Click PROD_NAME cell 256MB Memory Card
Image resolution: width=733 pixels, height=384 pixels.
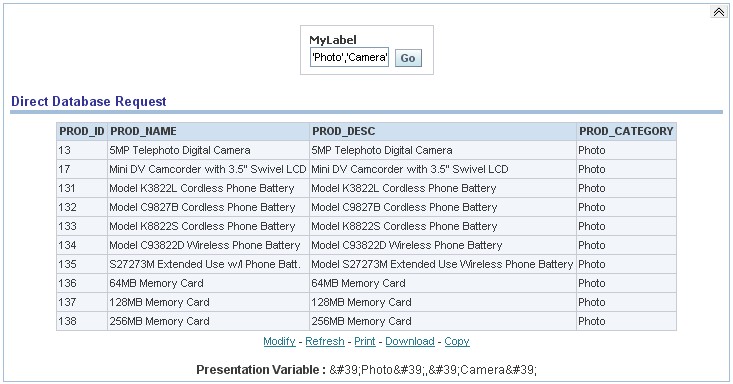coord(208,321)
